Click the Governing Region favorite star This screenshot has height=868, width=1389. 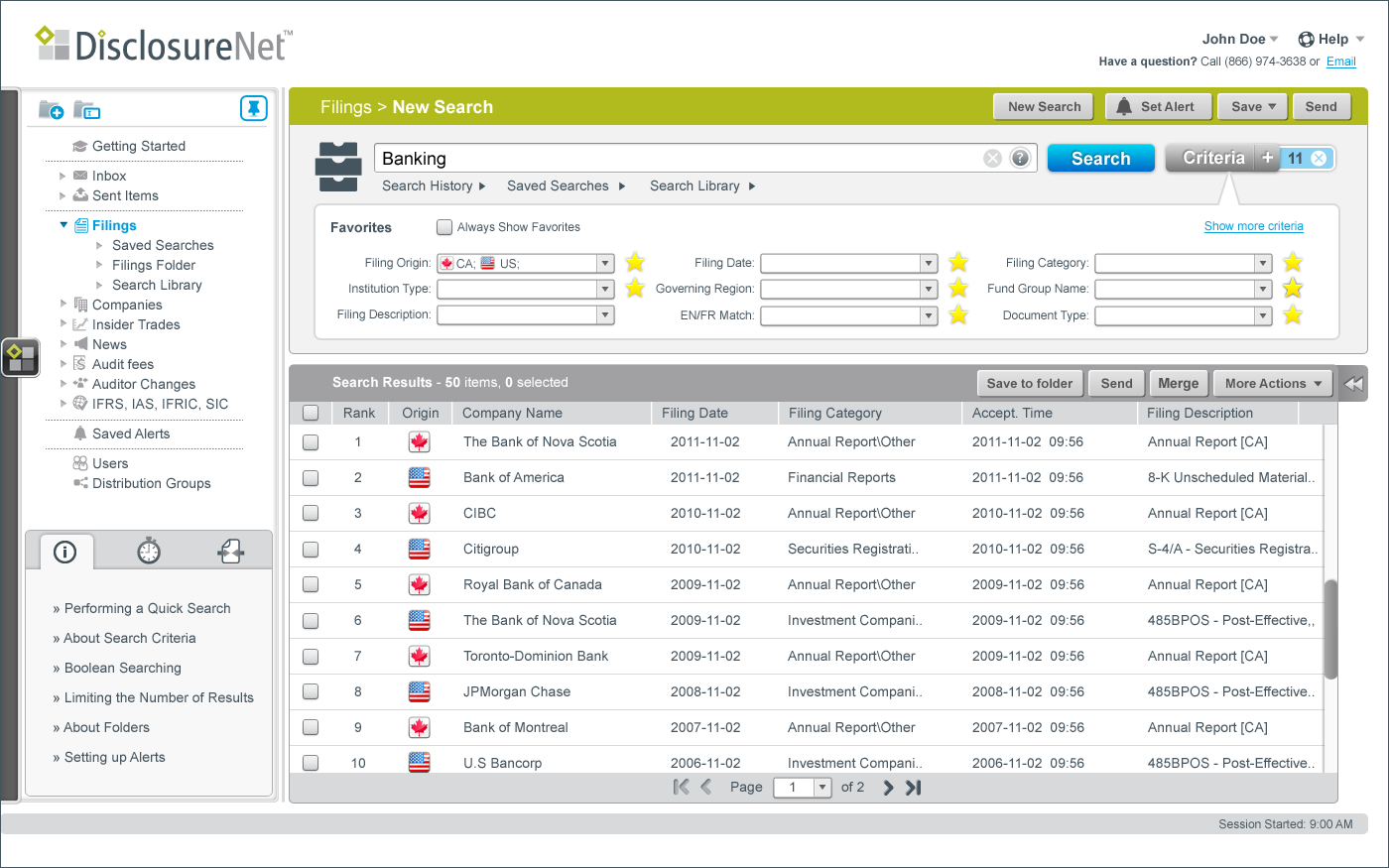point(958,289)
